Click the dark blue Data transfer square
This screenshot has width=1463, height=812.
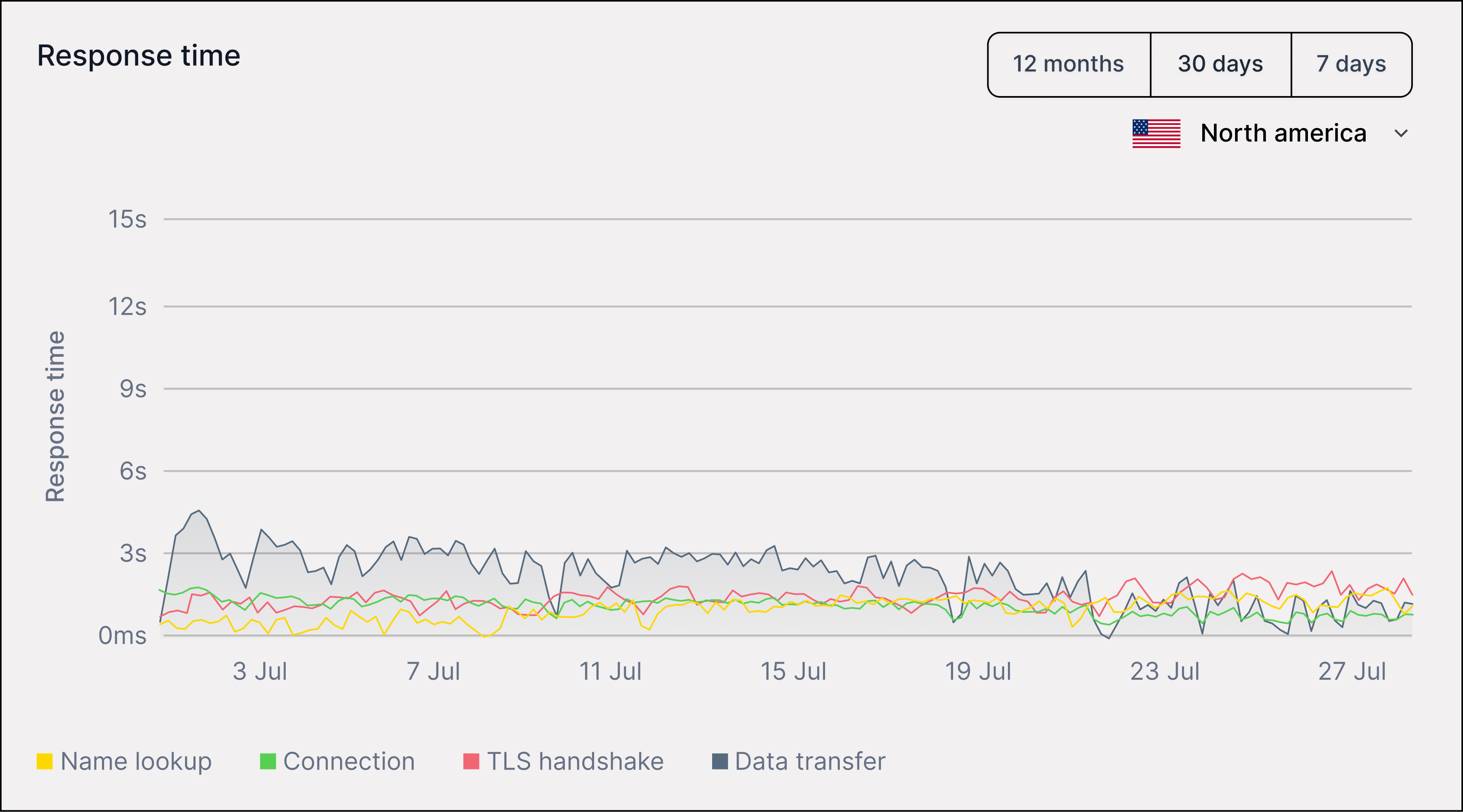(720, 761)
